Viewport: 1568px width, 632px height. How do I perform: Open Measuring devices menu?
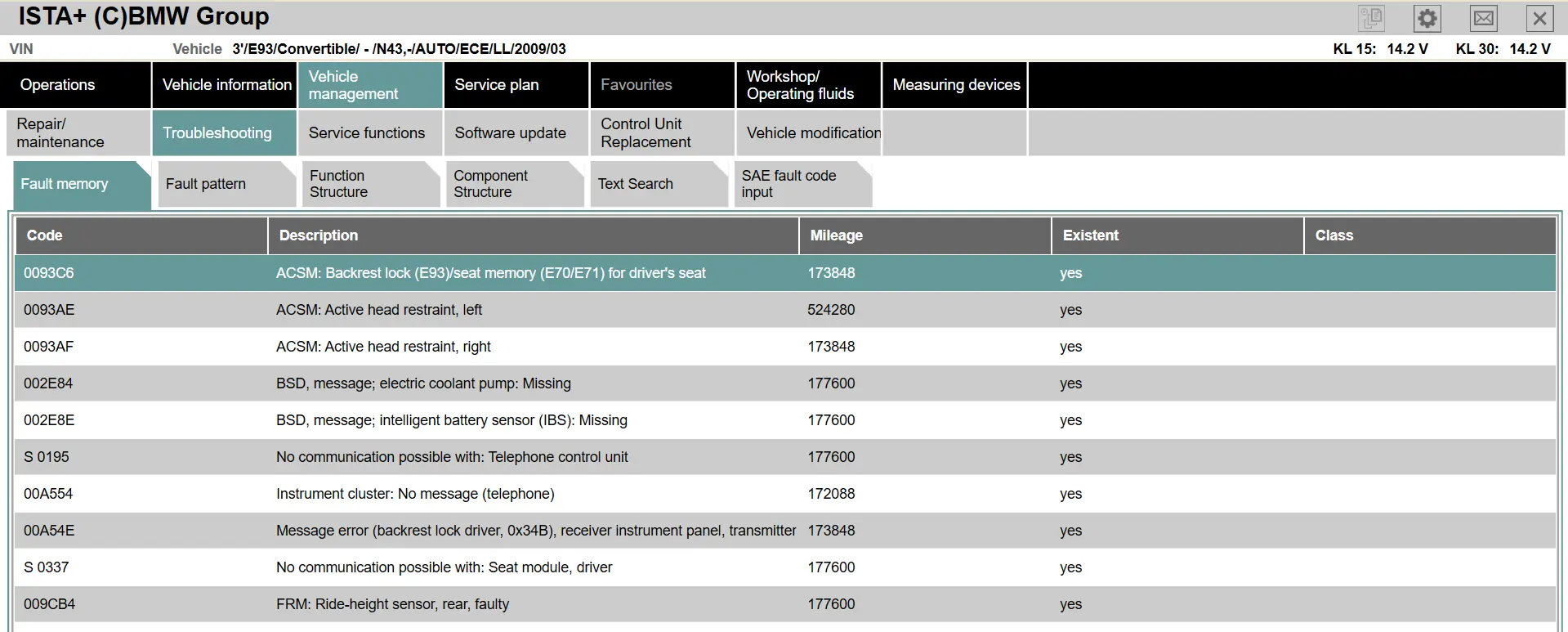955,85
